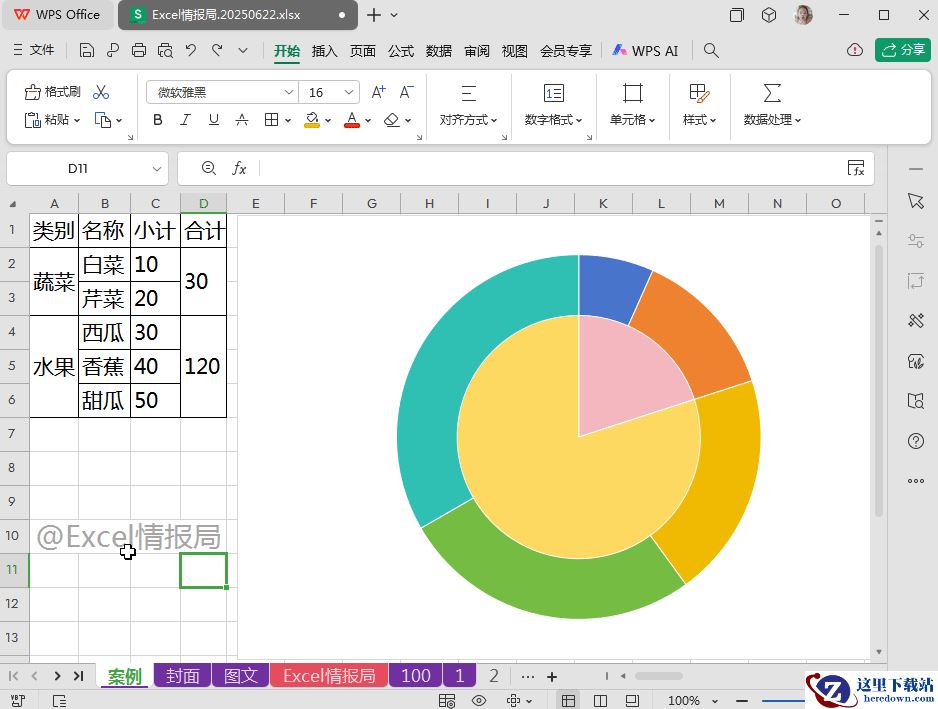938x709 pixels.
Task: Open fill color dropdown arrow
Action: click(328, 120)
